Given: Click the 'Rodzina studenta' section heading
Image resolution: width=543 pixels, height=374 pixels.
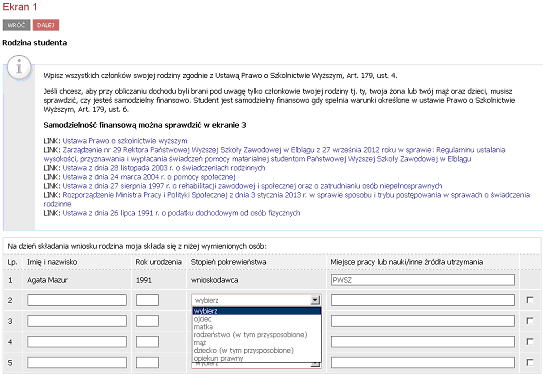Looking at the screenshot, I should (x=35, y=43).
